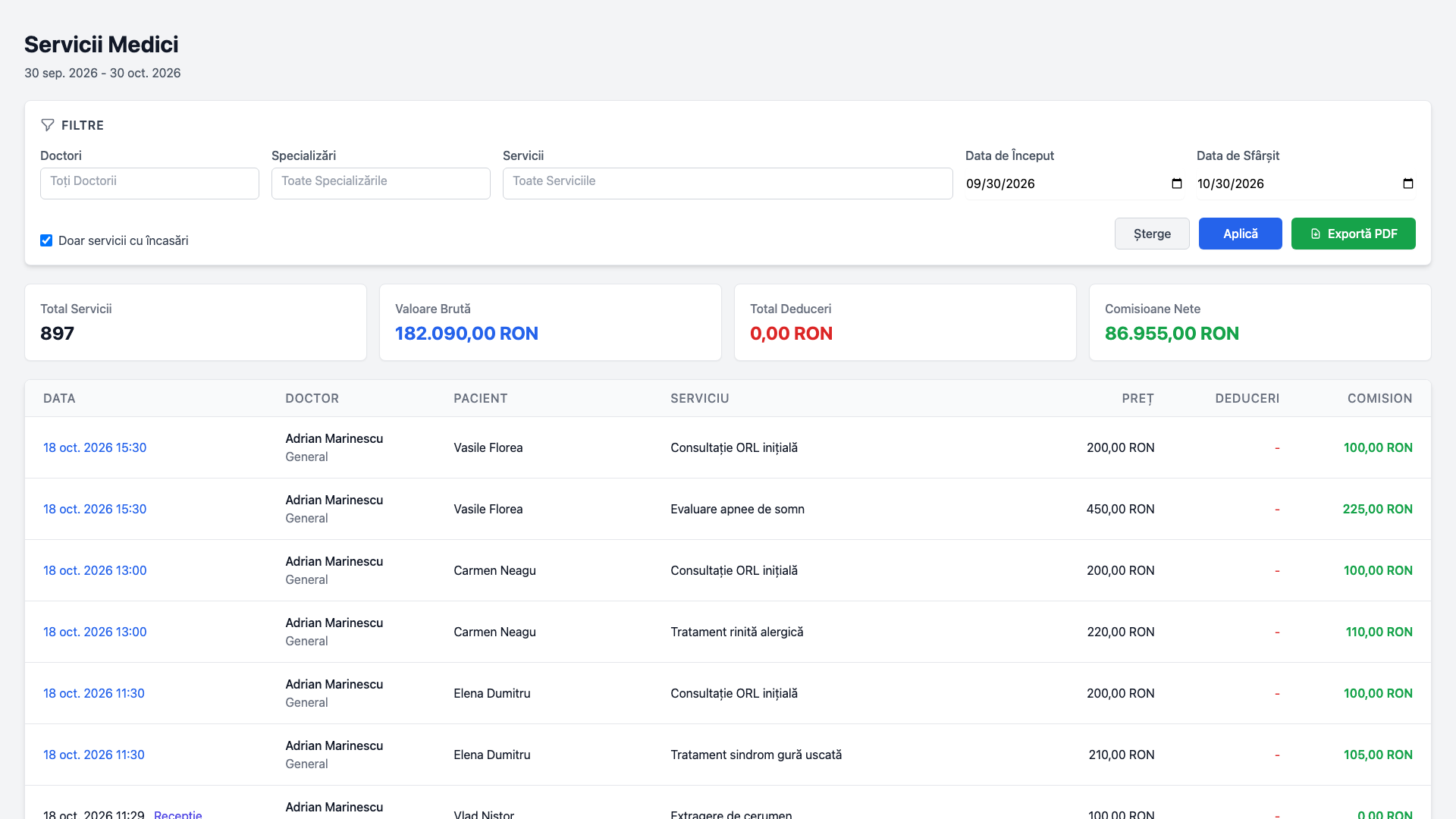Viewport: 1456px width, 819px height.
Task: Open the 11:30 link for Consultație ORL inițială
Action: [94, 693]
